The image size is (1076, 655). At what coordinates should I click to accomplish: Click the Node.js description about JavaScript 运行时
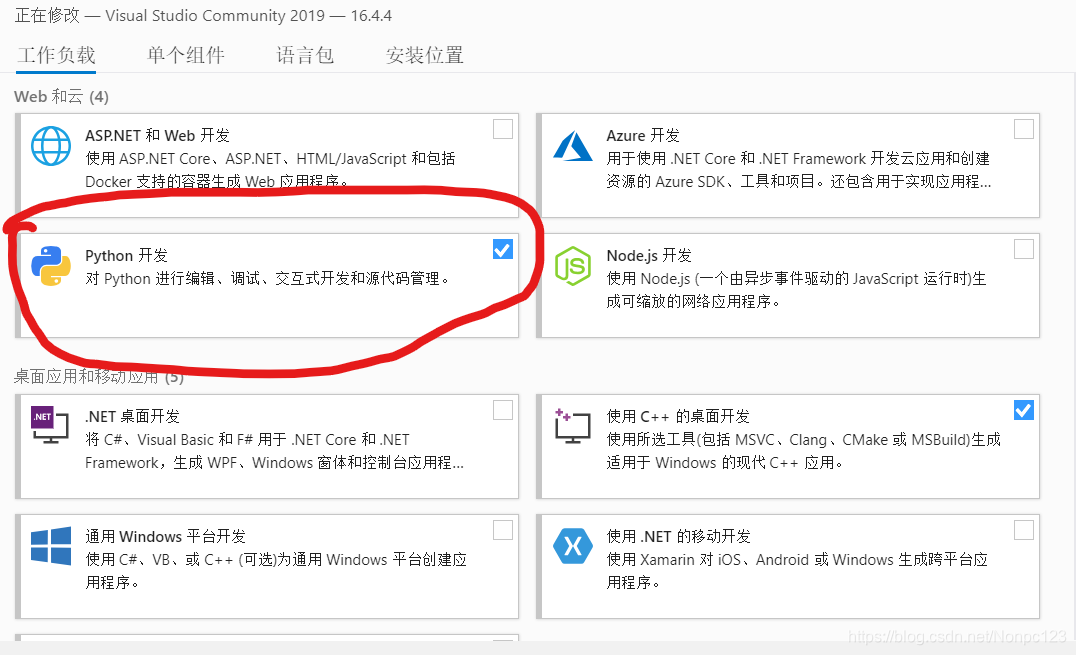tap(796, 290)
